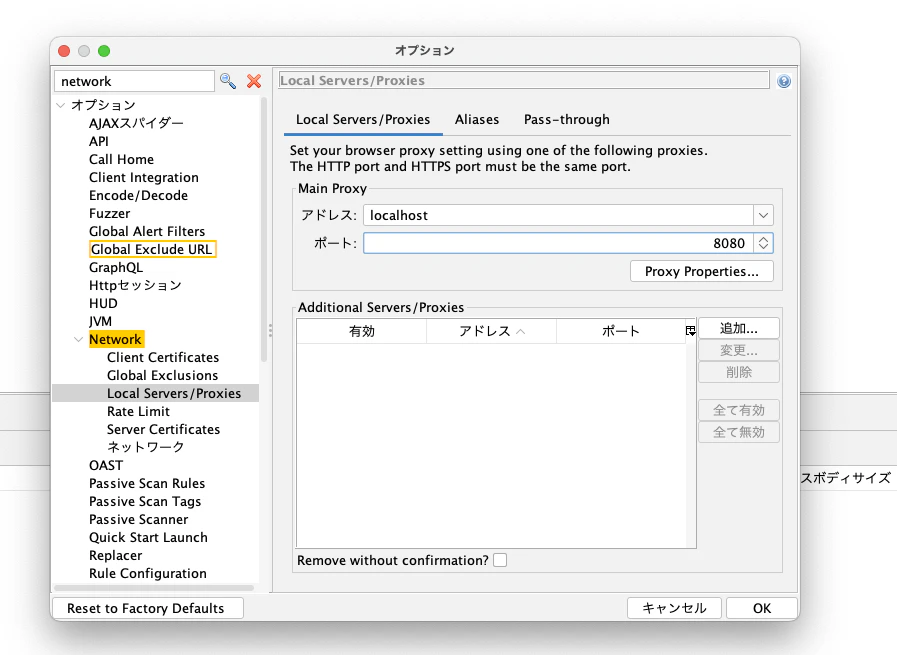Select Rate Limit tree item

click(x=138, y=411)
